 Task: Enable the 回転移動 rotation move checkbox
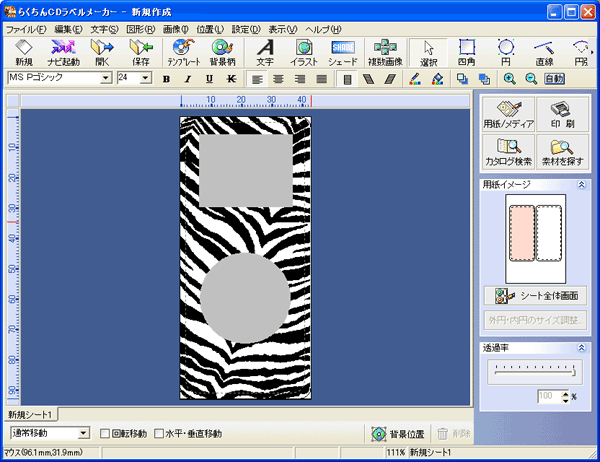tap(104, 434)
